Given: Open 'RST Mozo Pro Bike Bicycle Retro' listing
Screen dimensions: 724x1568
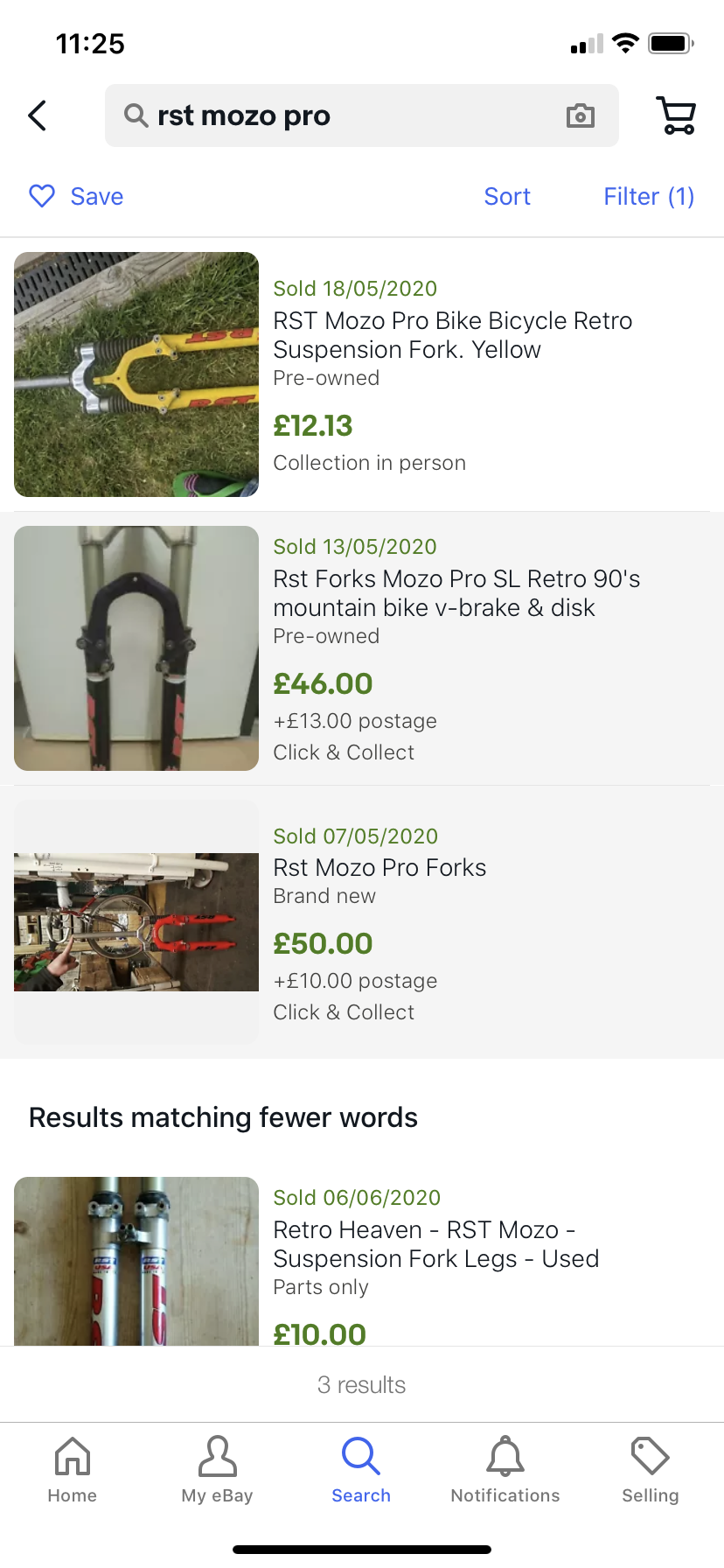Looking at the screenshot, I should tap(452, 335).
